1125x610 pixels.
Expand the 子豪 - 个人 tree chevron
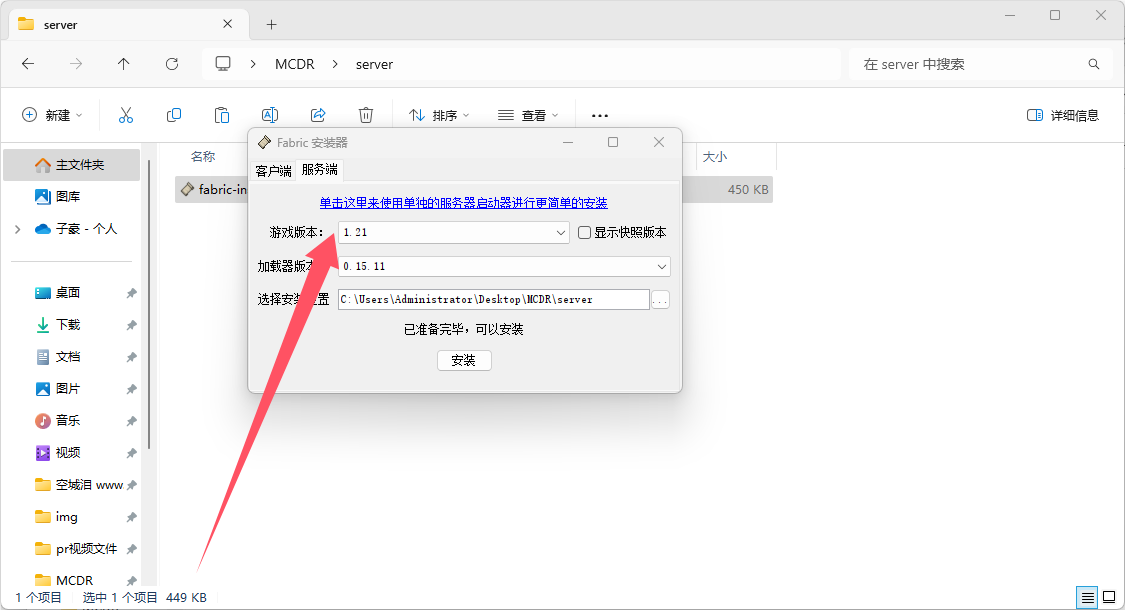pos(17,229)
